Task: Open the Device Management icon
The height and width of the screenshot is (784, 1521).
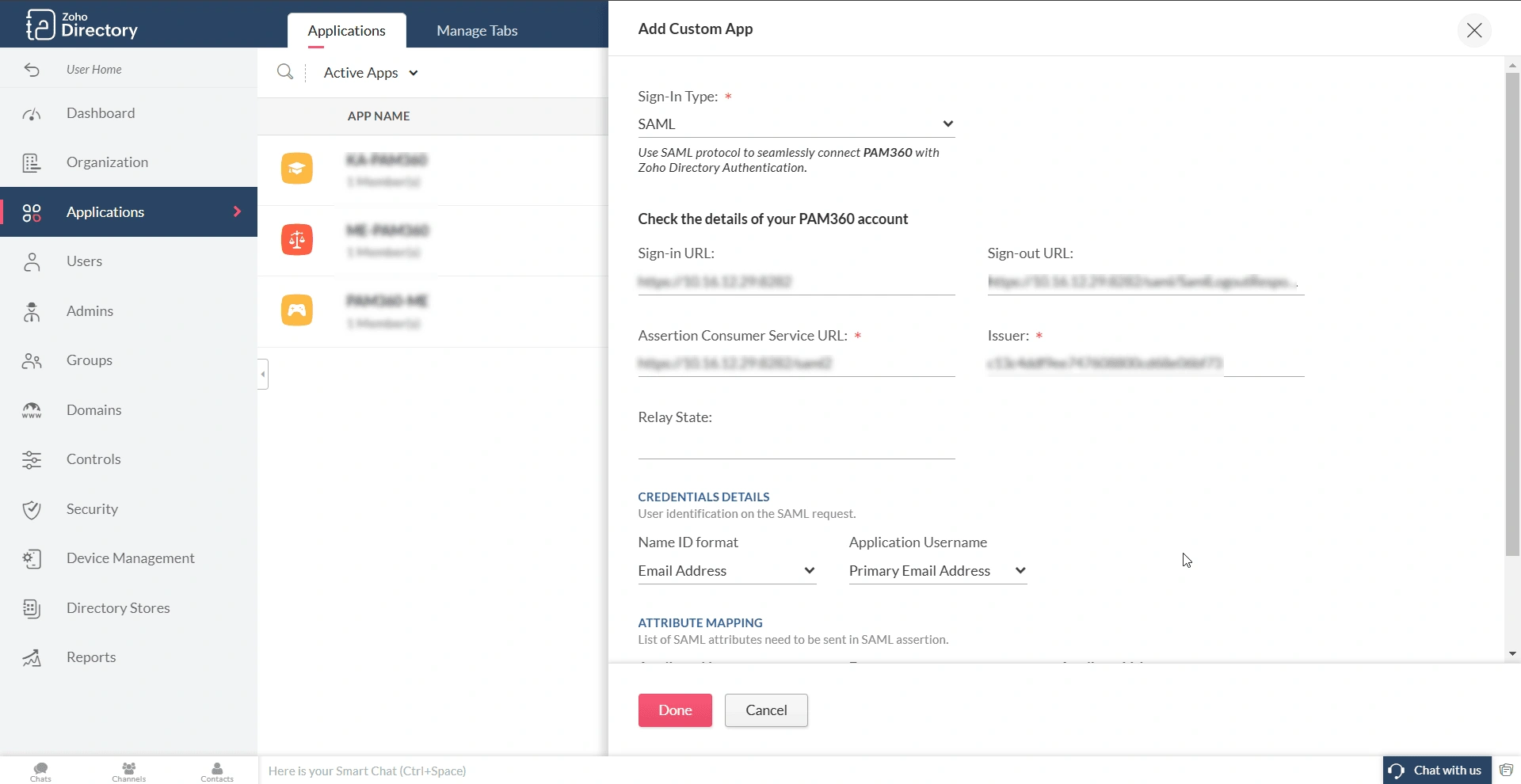Action: [x=31, y=558]
